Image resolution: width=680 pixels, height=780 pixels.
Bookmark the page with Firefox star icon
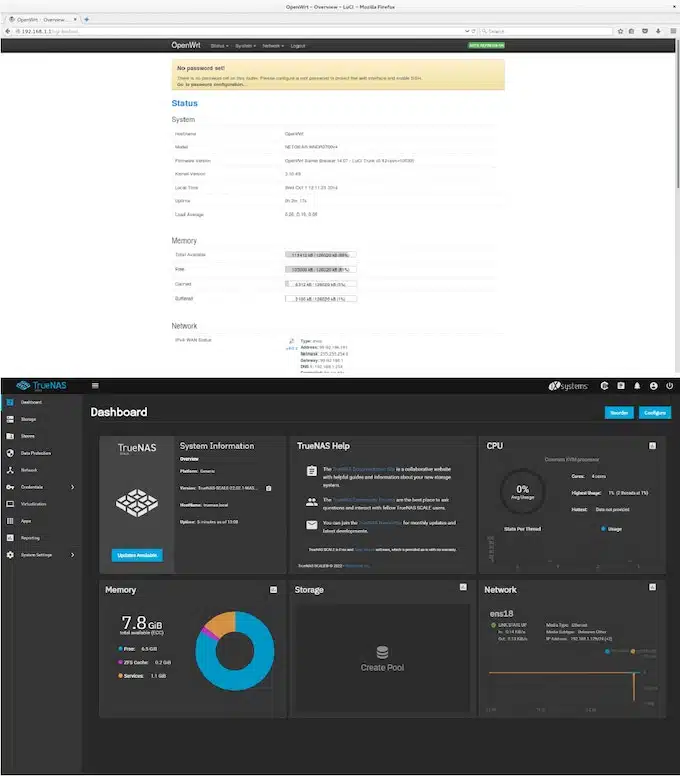(x=620, y=31)
